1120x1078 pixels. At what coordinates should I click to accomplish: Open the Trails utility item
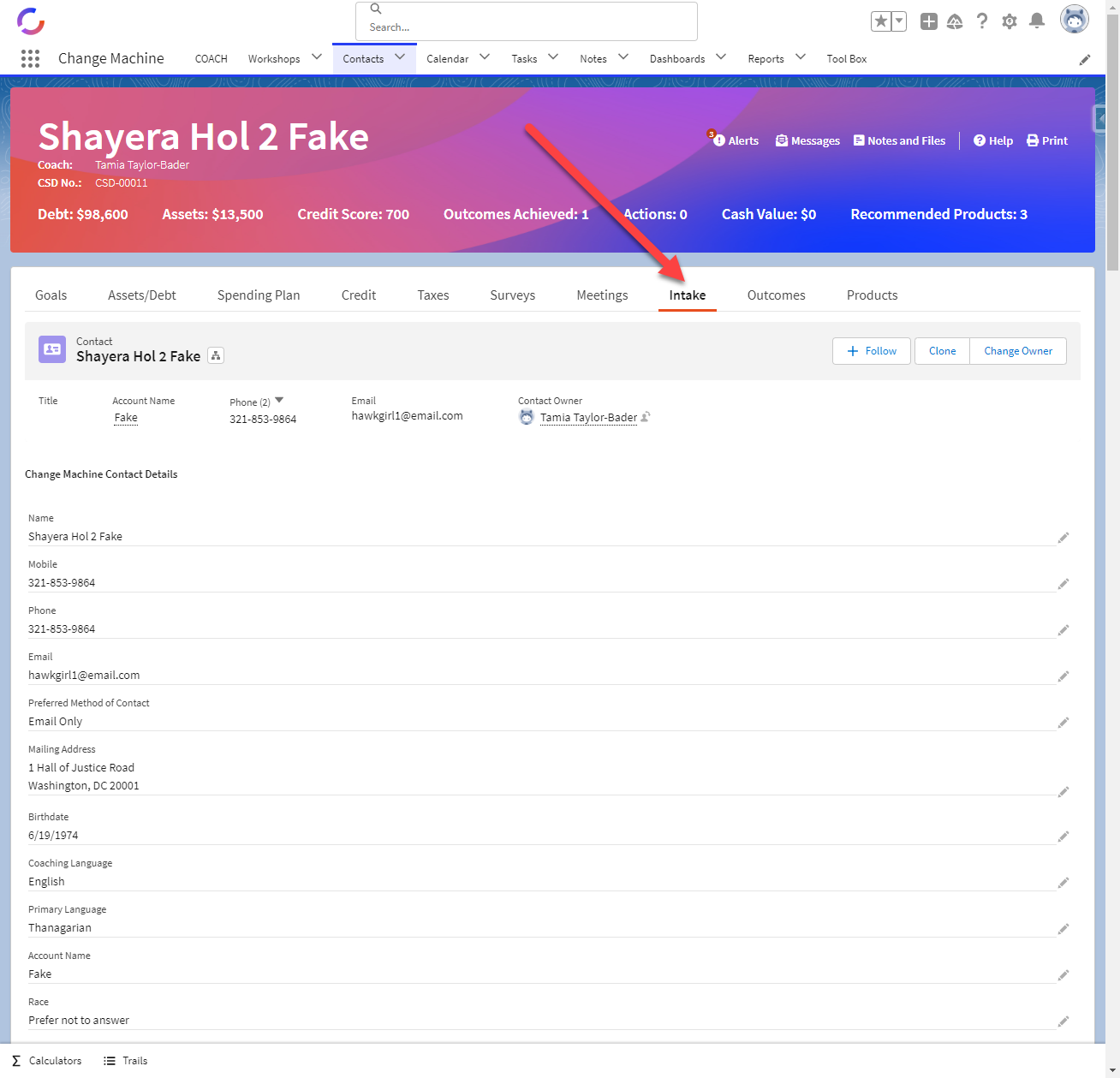pos(126,1061)
